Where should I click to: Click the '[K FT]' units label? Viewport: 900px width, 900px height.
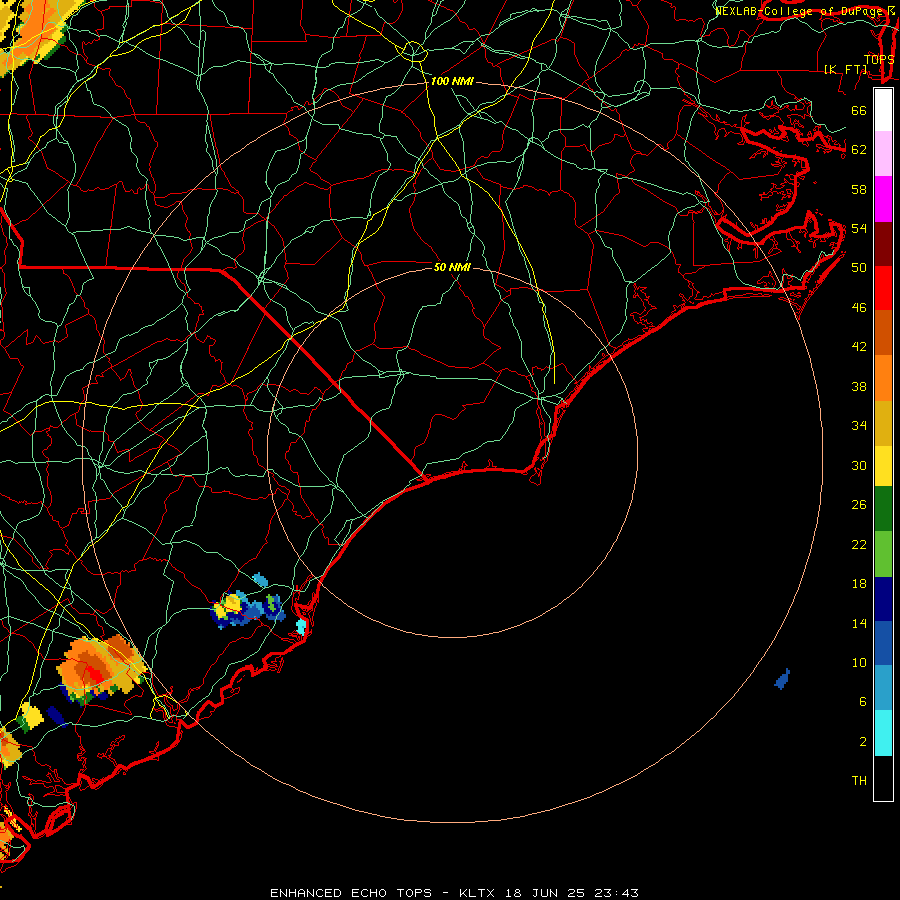(846, 69)
